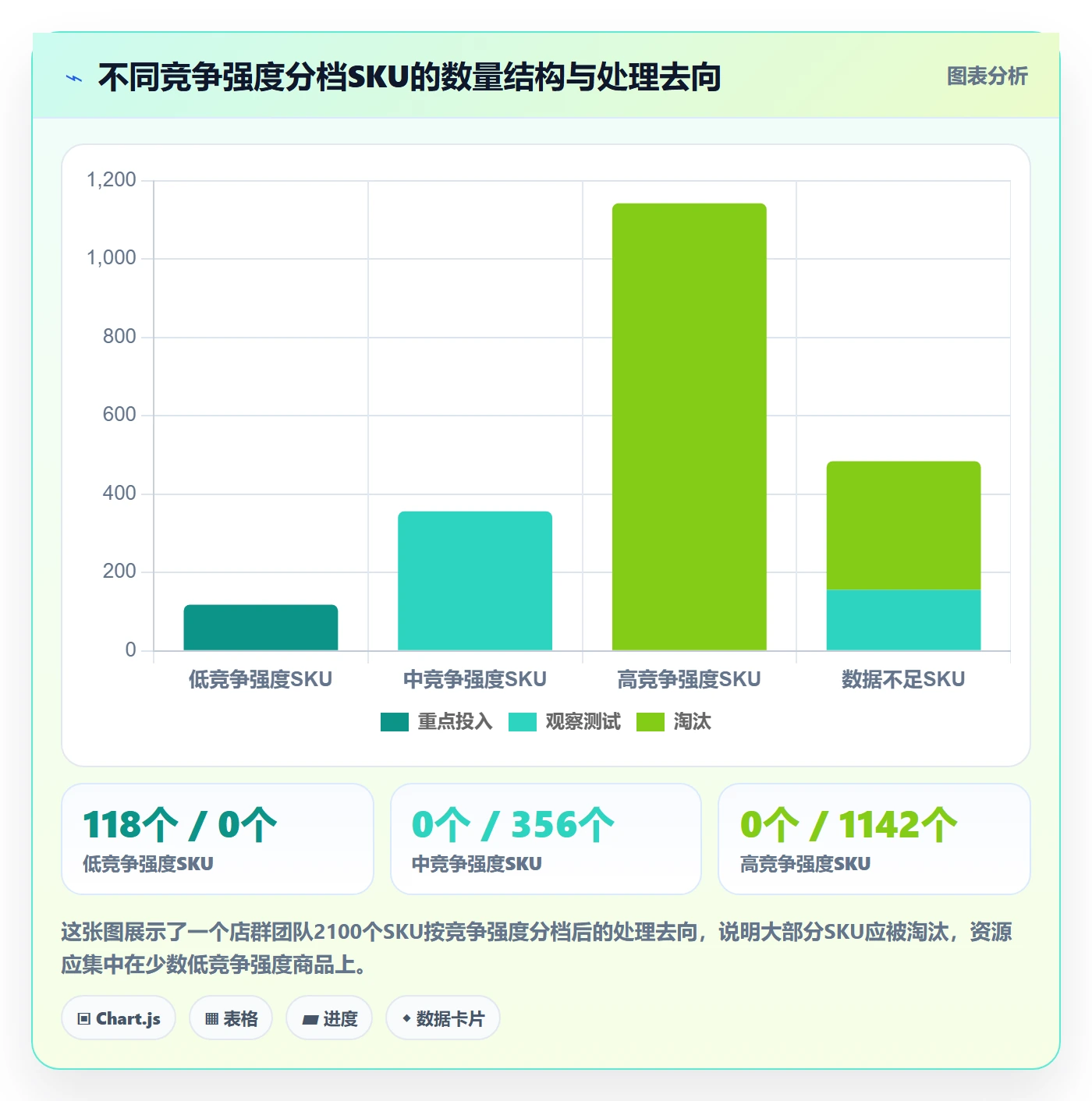Click the chart title 不同竞争强度分档SKU的数量结构与处理去向
Image resolution: width=1092 pixels, height=1101 pixels.
point(409,77)
